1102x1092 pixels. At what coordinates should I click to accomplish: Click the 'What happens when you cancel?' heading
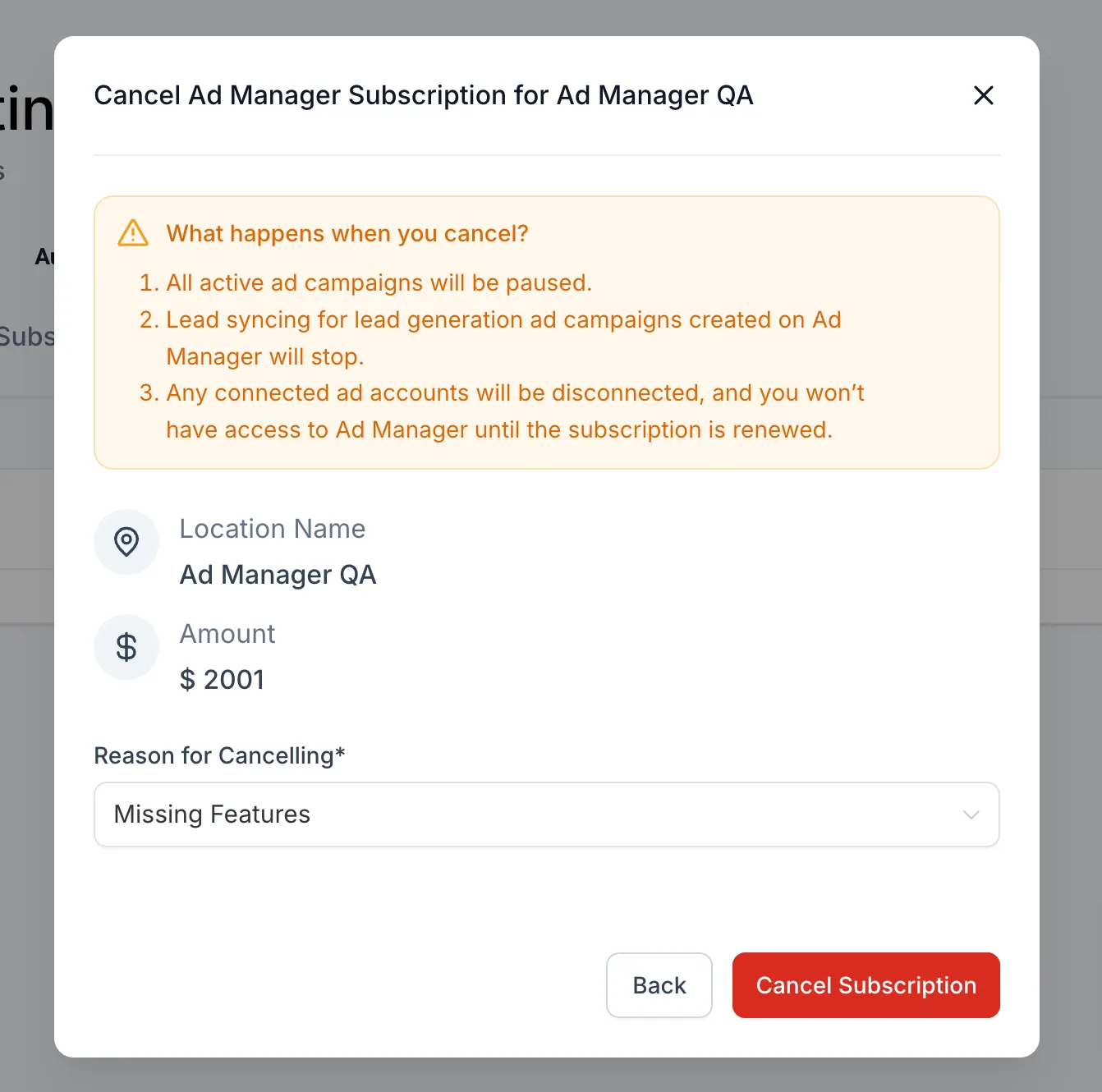(347, 233)
